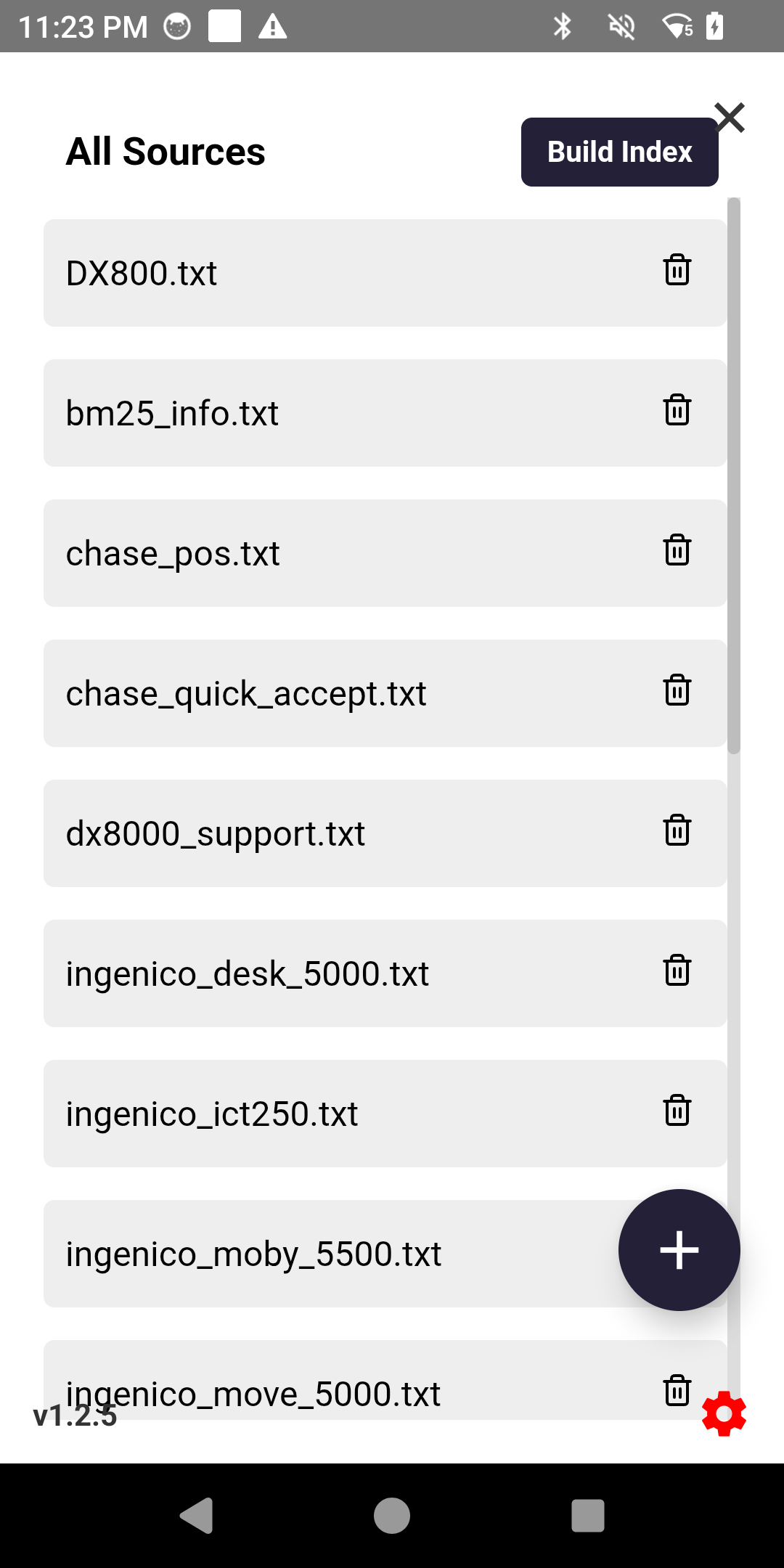Viewport: 784px width, 1568px height.
Task: Delete chase_quick_accept.txt with trash icon
Action: (x=677, y=693)
